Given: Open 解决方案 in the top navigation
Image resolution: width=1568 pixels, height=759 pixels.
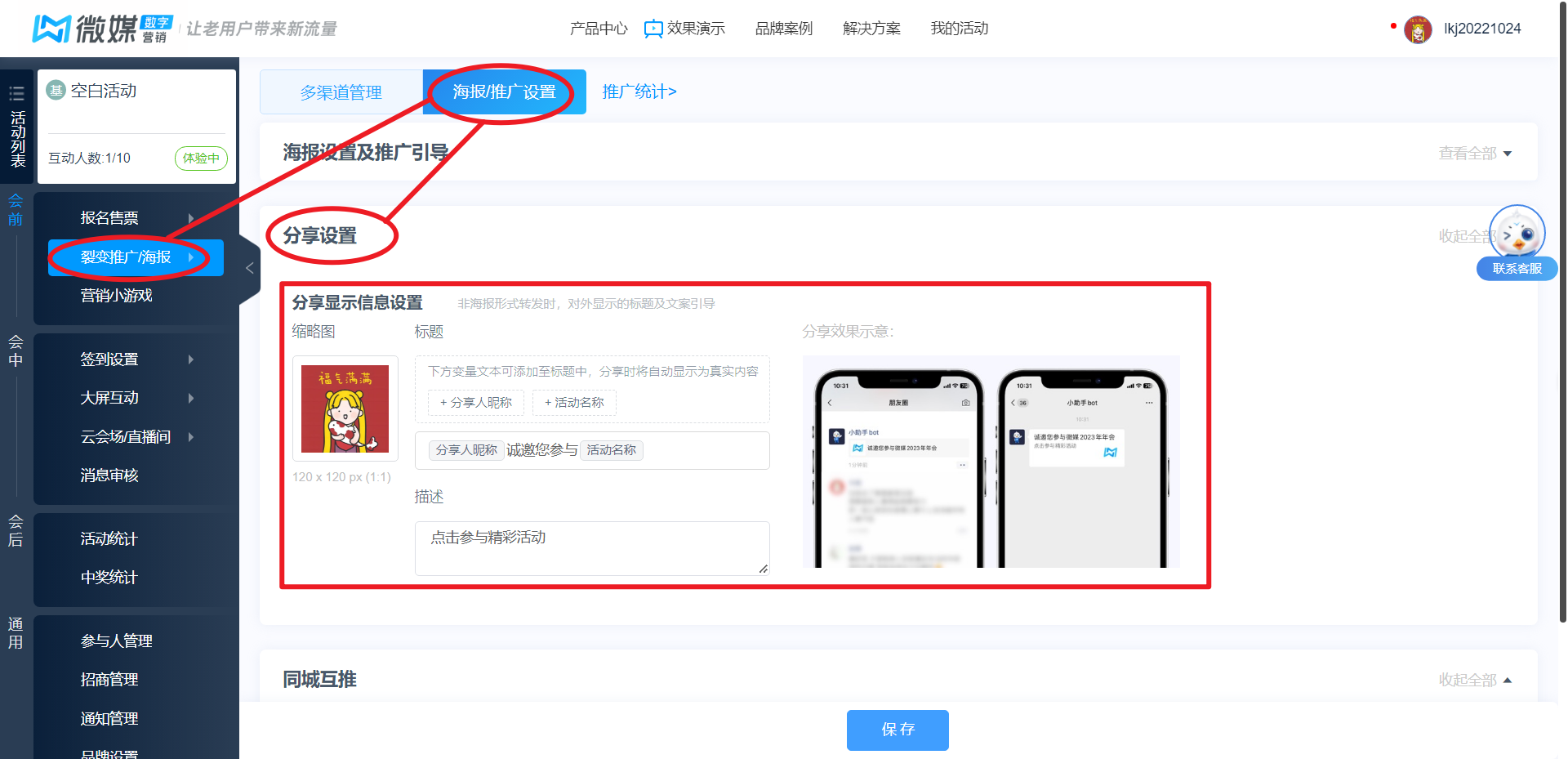Looking at the screenshot, I should pos(871,29).
